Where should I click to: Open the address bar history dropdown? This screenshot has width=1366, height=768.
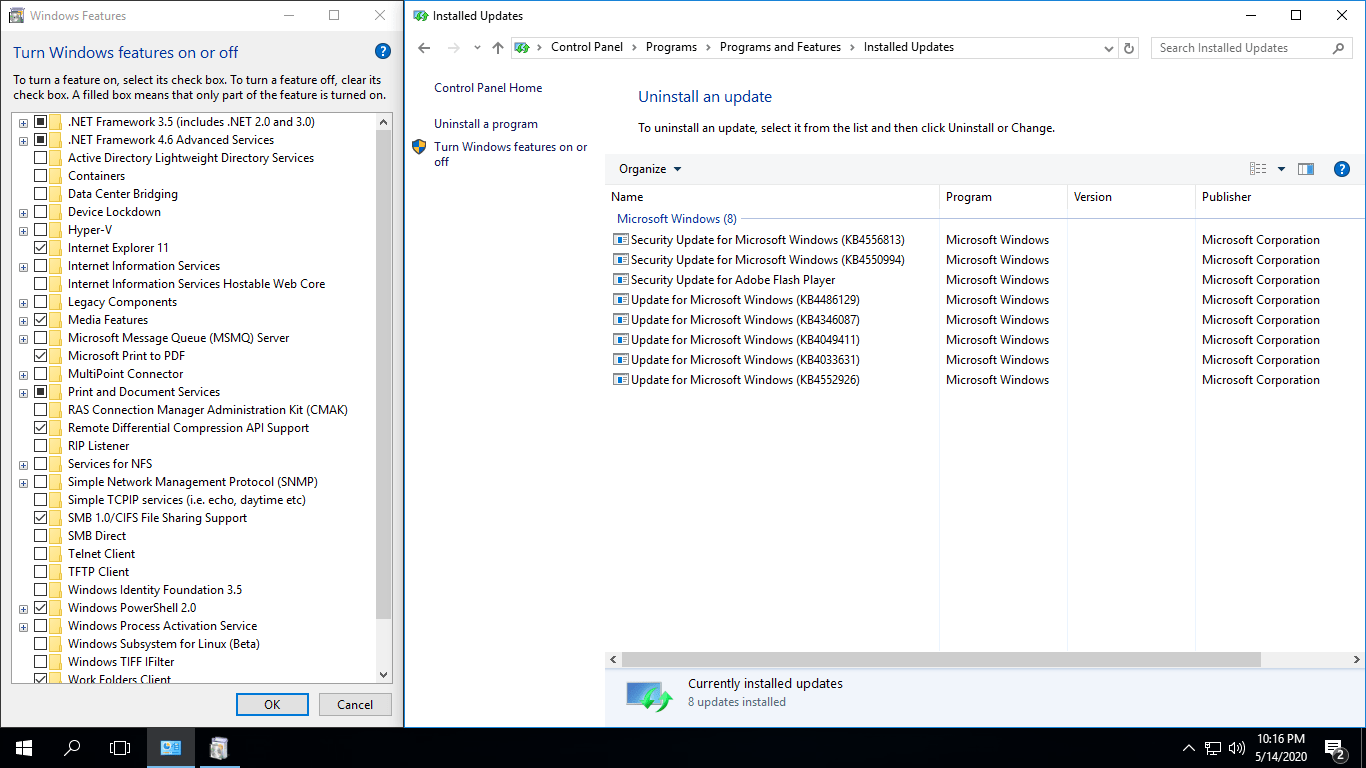coord(1108,48)
